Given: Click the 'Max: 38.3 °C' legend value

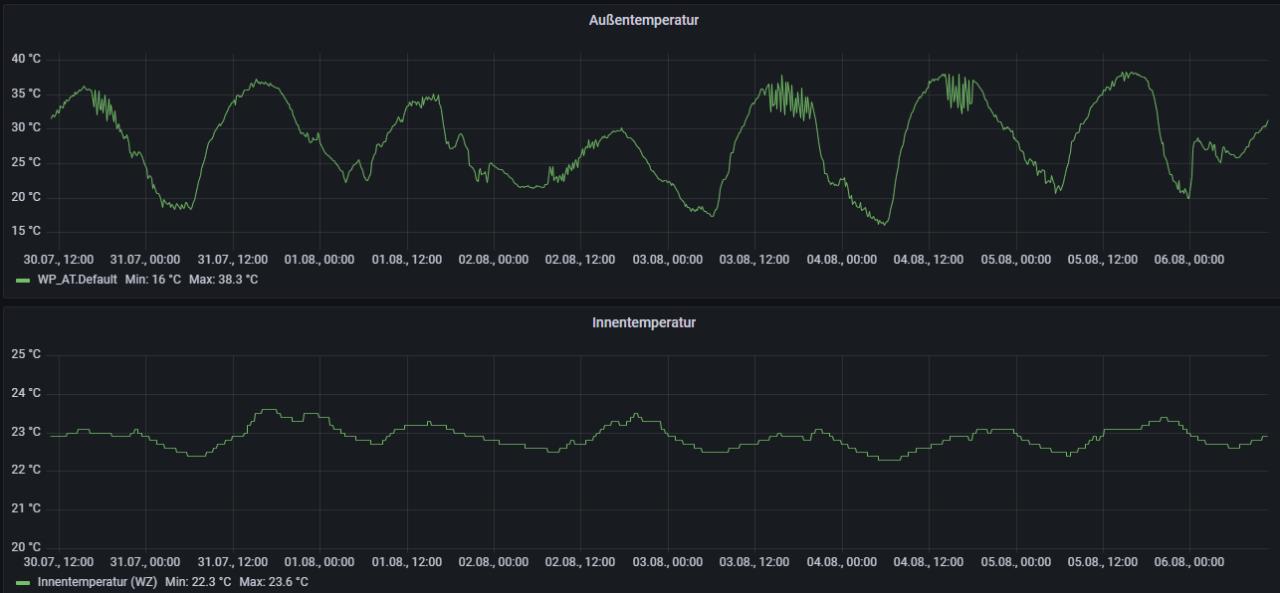Looking at the screenshot, I should 223,279.
